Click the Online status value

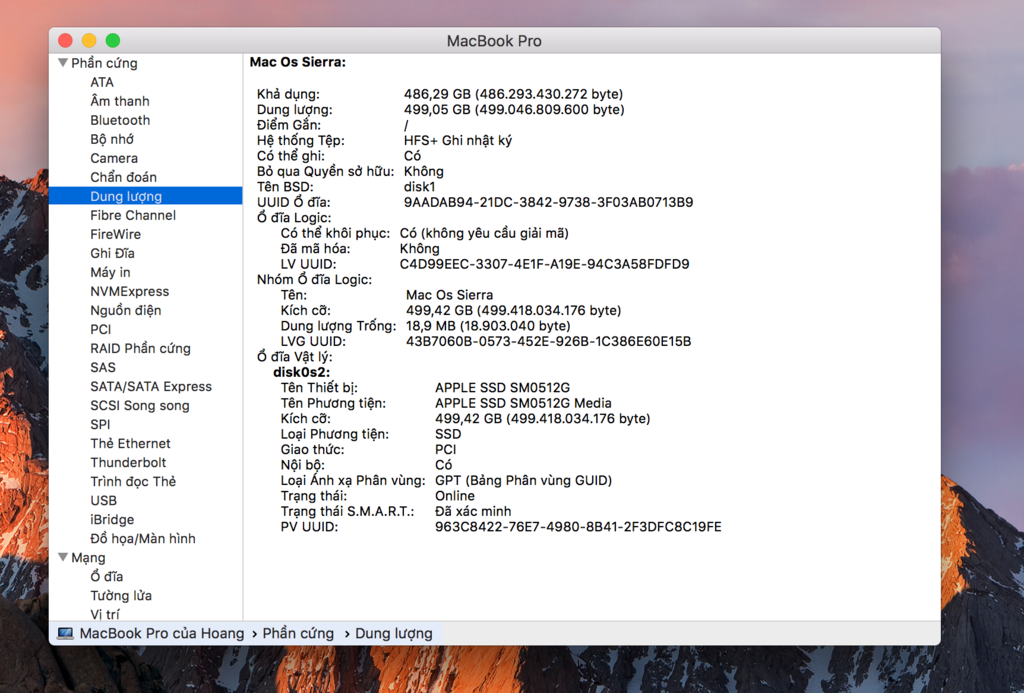click(455, 496)
